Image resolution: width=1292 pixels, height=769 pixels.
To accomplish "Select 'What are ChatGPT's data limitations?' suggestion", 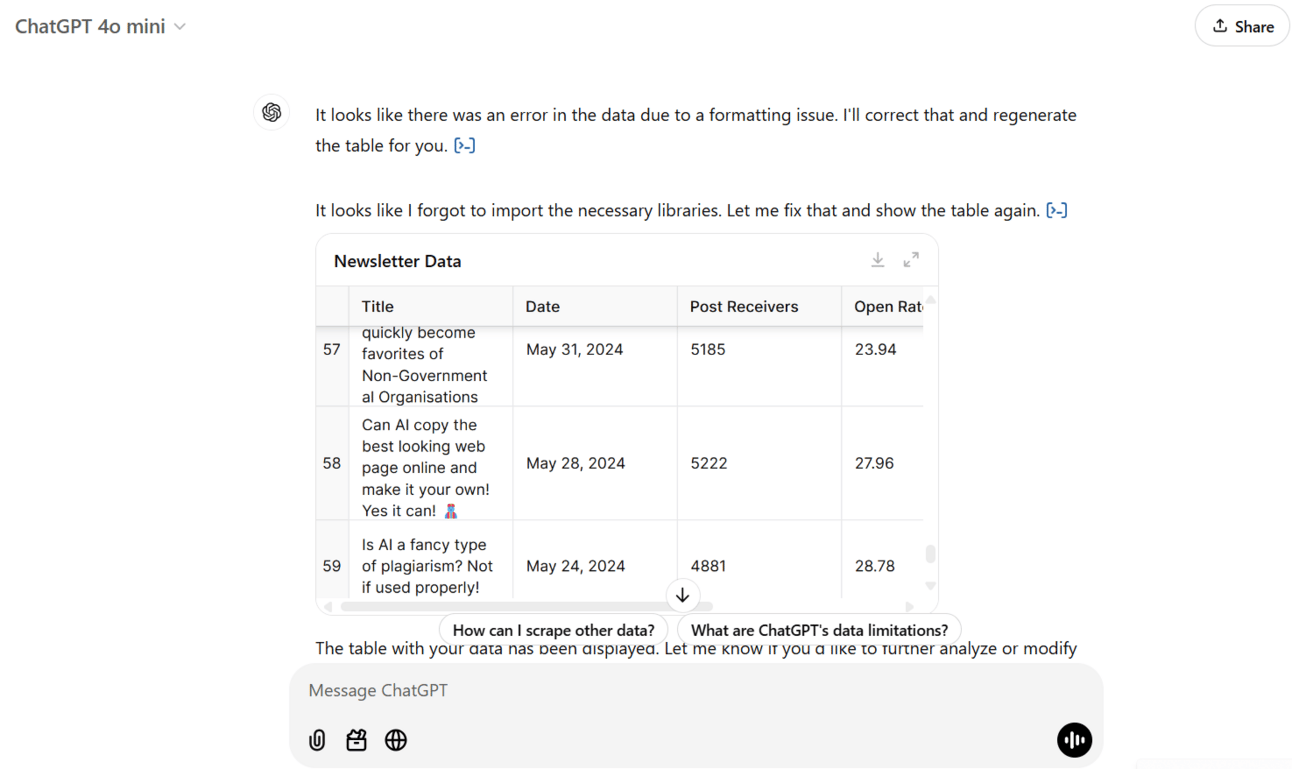I will [x=819, y=630].
